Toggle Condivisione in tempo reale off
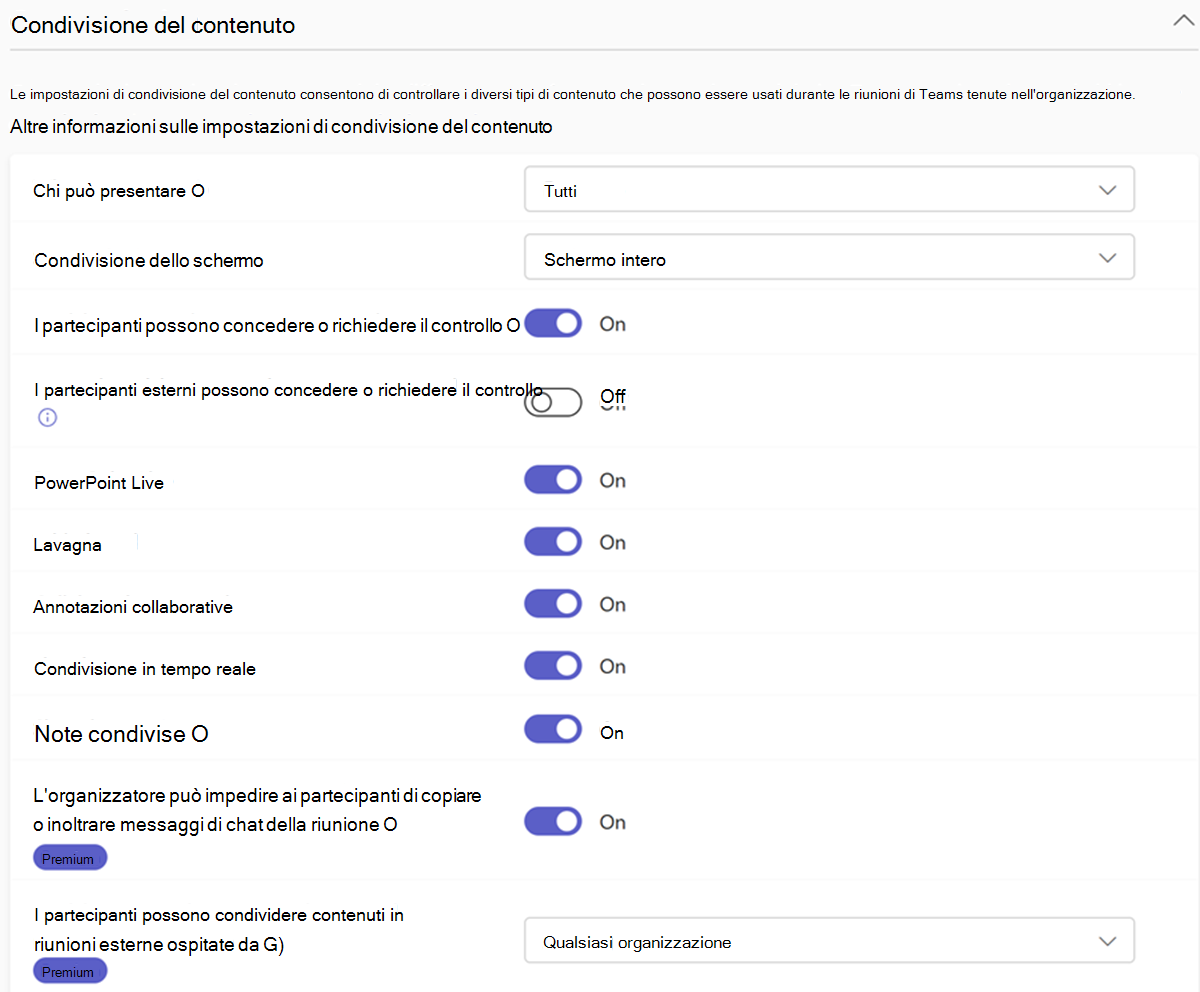Screen dimensions: 1200x992 point(553,666)
